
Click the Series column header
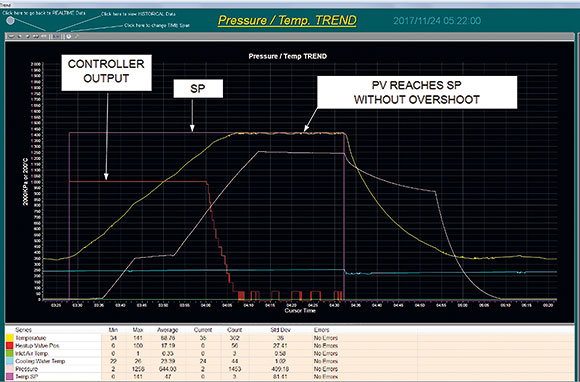click(23, 330)
